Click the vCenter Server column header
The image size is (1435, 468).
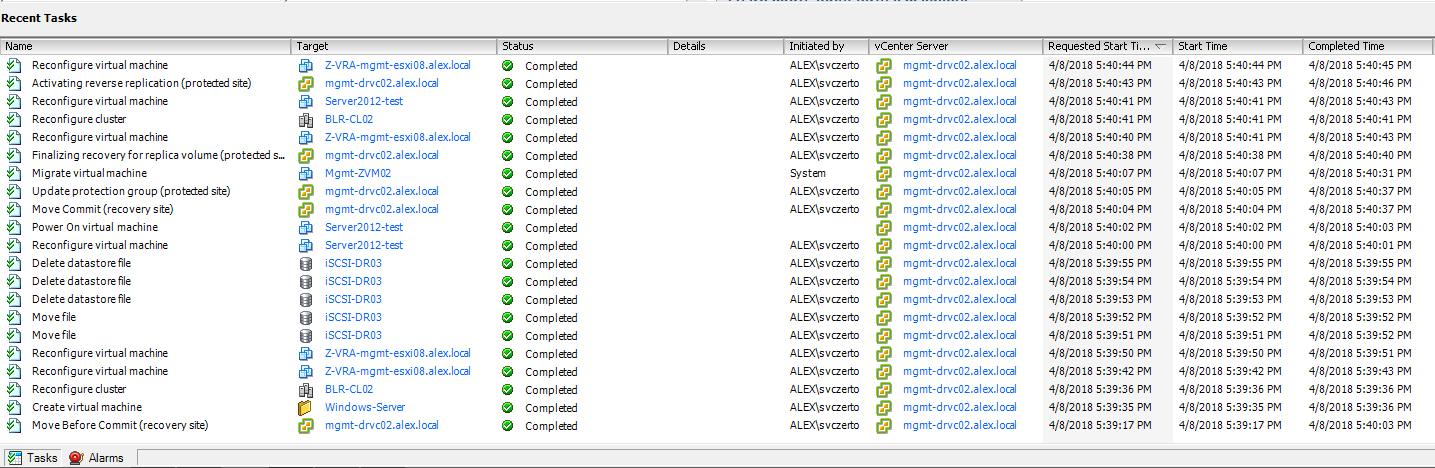(954, 46)
